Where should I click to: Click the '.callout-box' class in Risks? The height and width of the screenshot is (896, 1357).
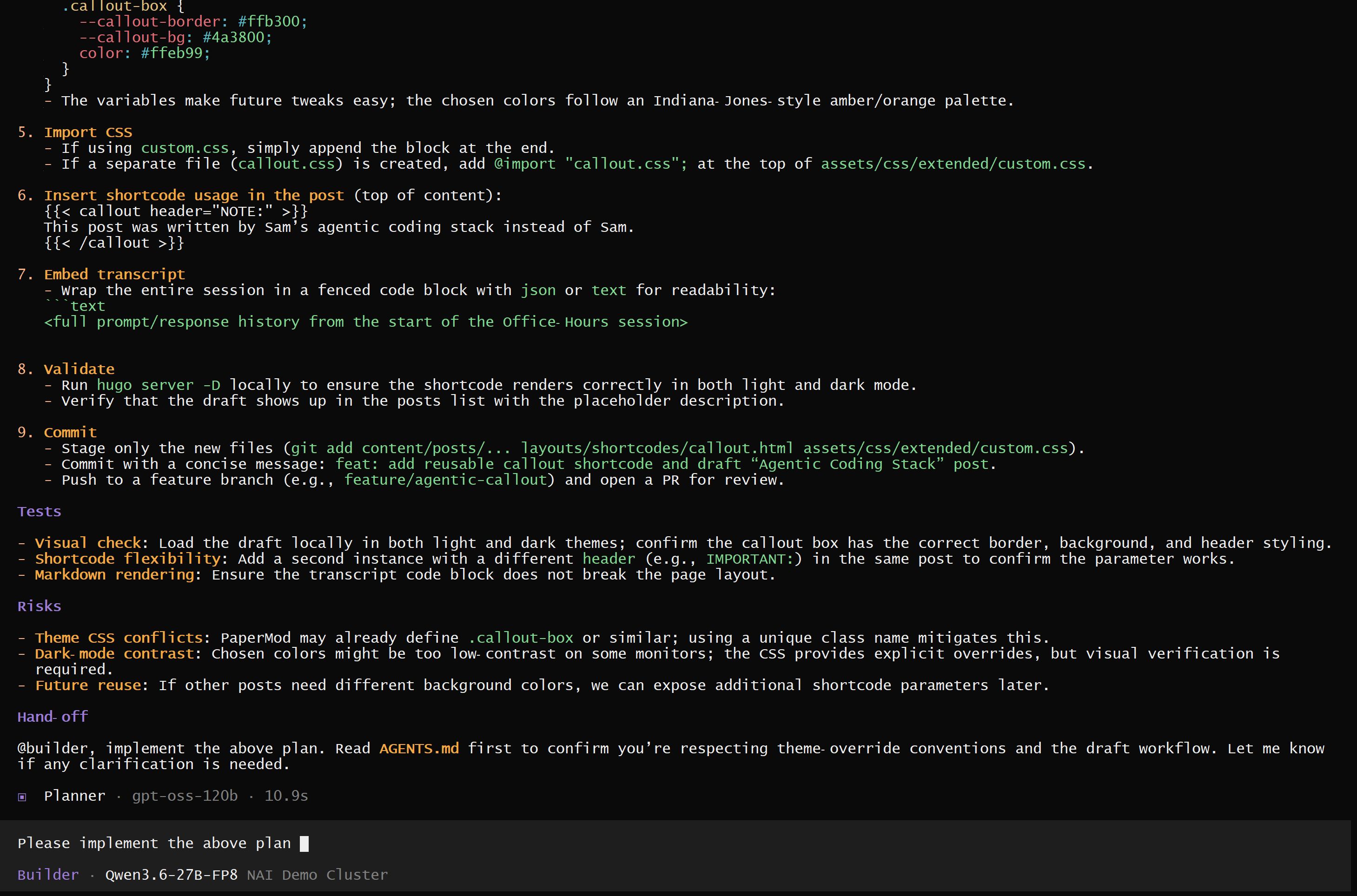(521, 638)
